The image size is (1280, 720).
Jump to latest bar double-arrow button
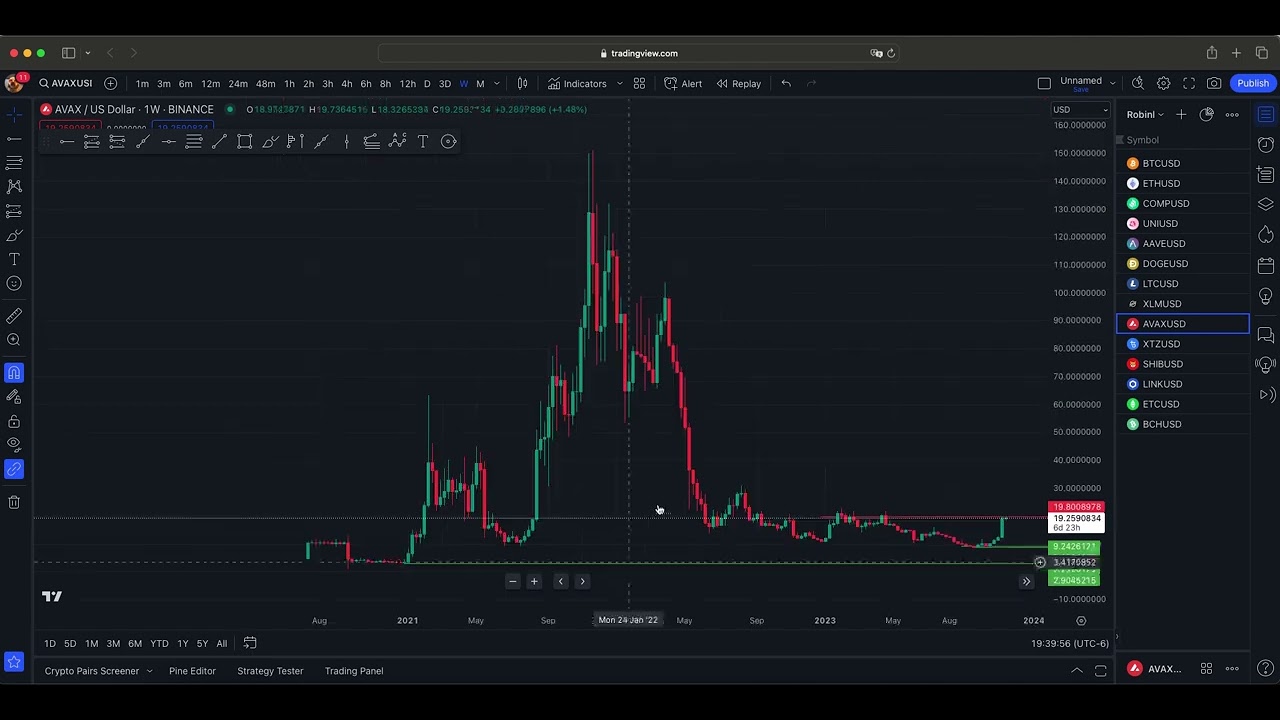point(1026,581)
